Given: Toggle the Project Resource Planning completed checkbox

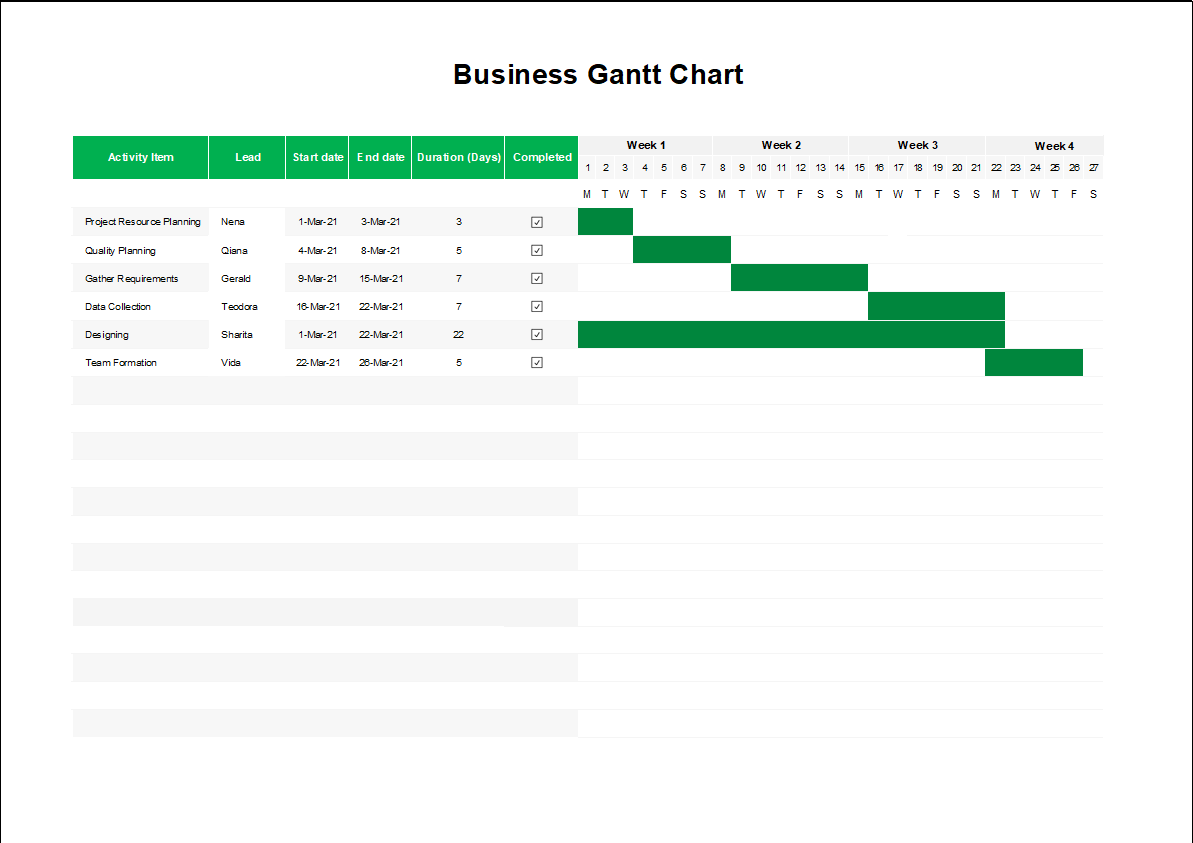Looking at the screenshot, I should (537, 222).
